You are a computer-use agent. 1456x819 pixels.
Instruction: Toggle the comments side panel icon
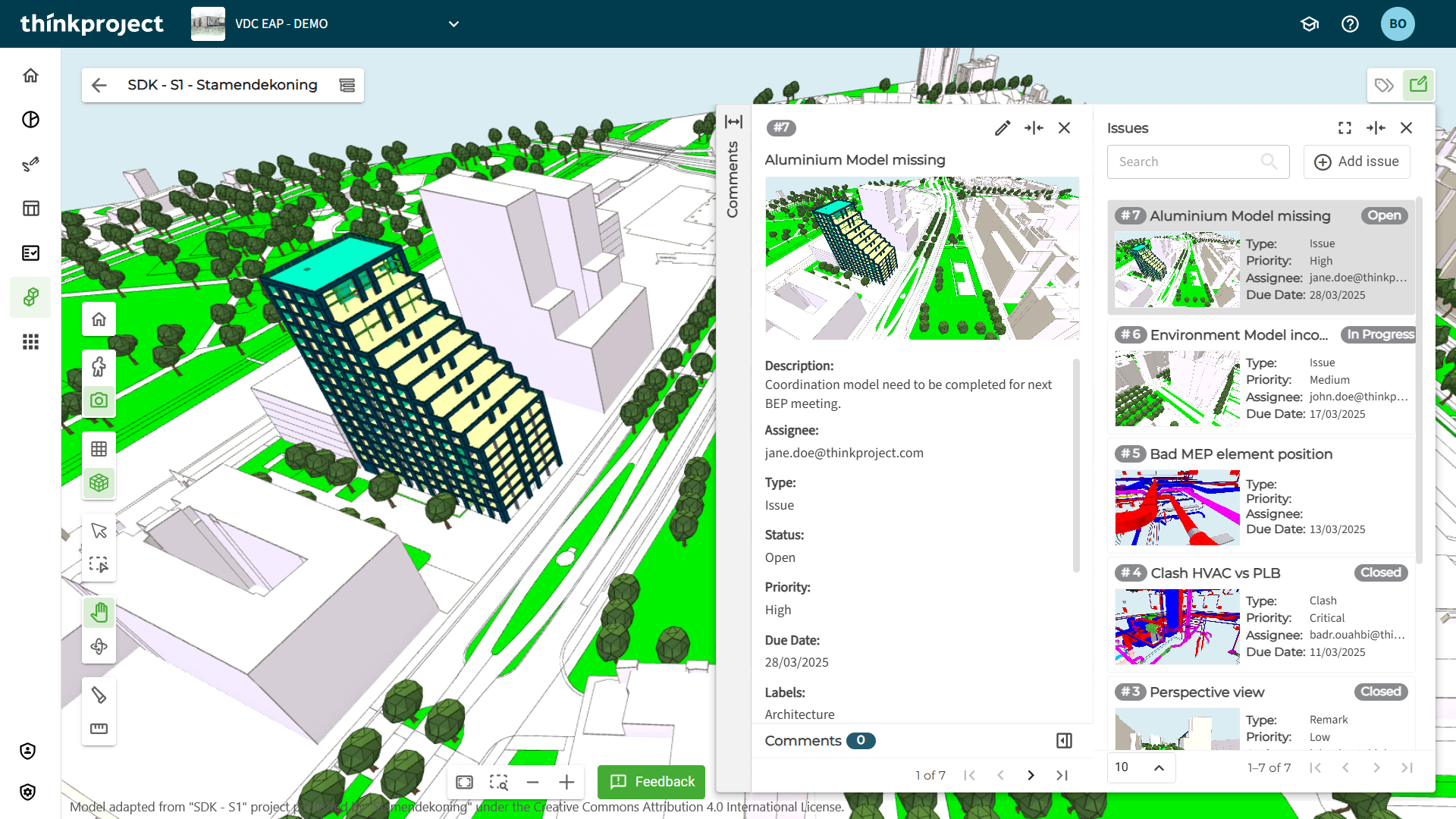(x=1064, y=741)
